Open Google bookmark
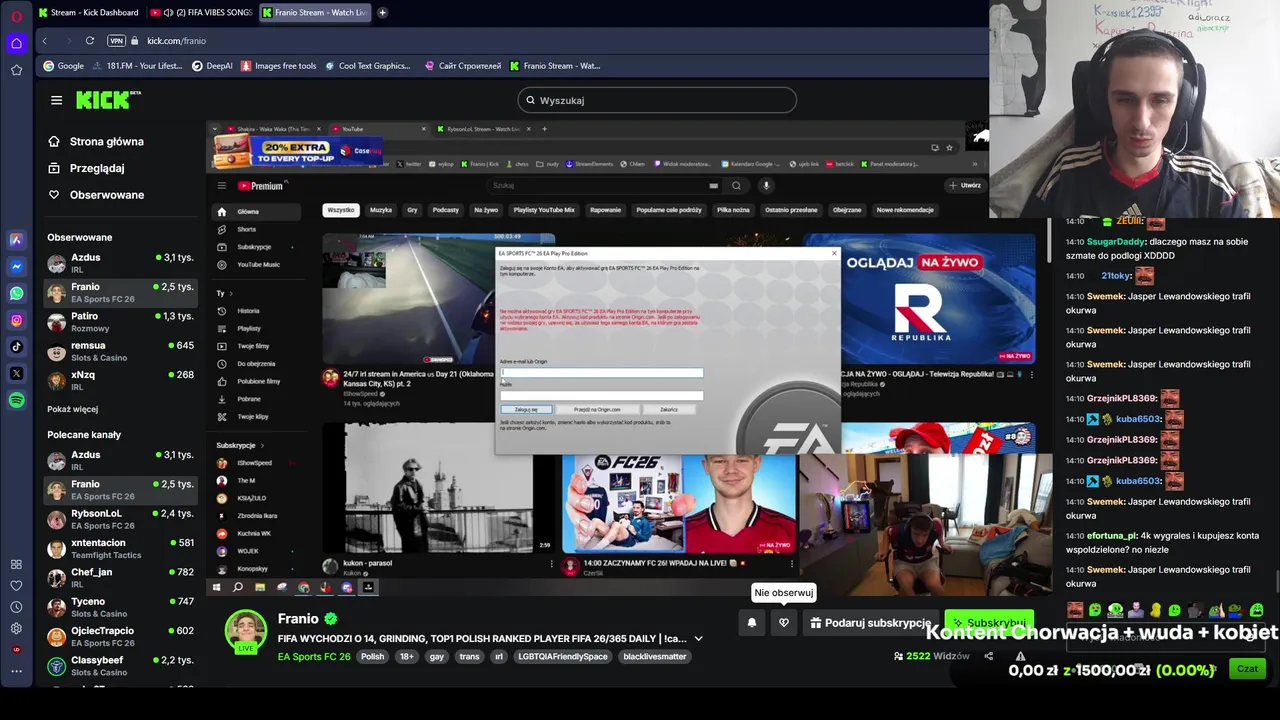The image size is (1280, 720). [x=63, y=66]
